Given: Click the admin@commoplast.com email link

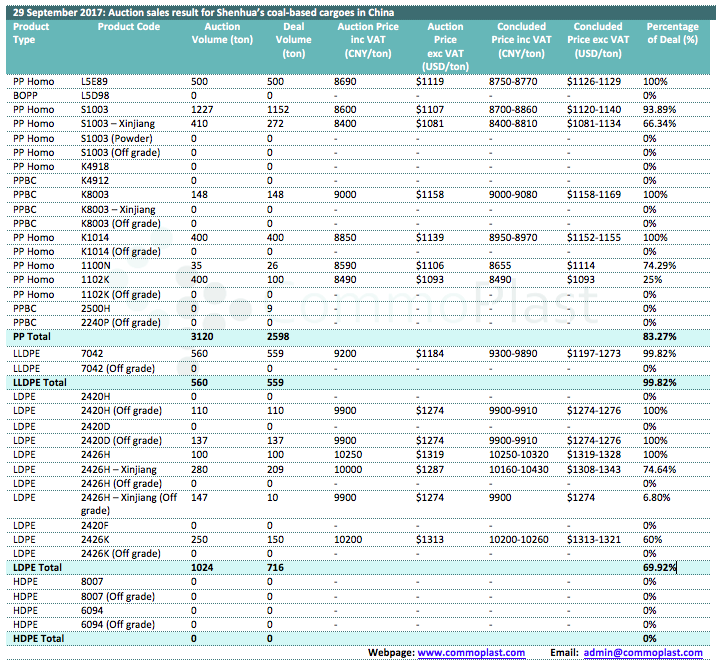Looking at the screenshot, I should pos(643,653).
